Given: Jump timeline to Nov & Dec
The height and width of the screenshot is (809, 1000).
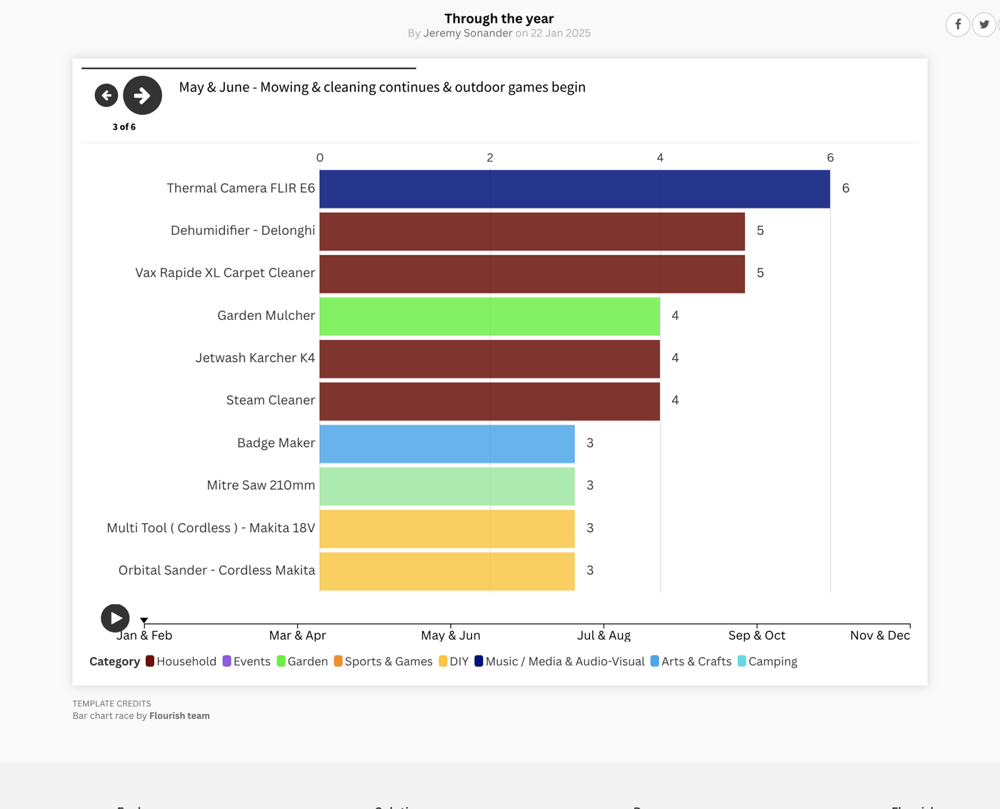Looking at the screenshot, I should tap(880, 635).
